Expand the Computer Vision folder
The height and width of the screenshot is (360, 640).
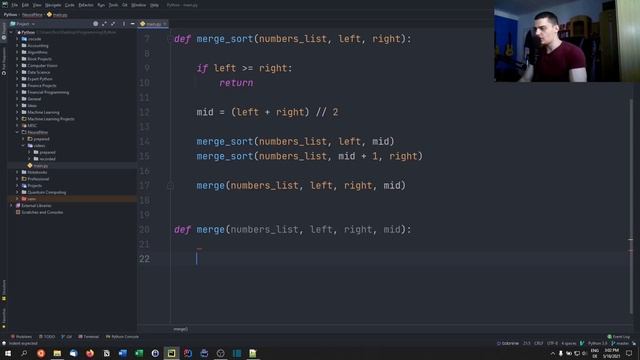pos(18,65)
